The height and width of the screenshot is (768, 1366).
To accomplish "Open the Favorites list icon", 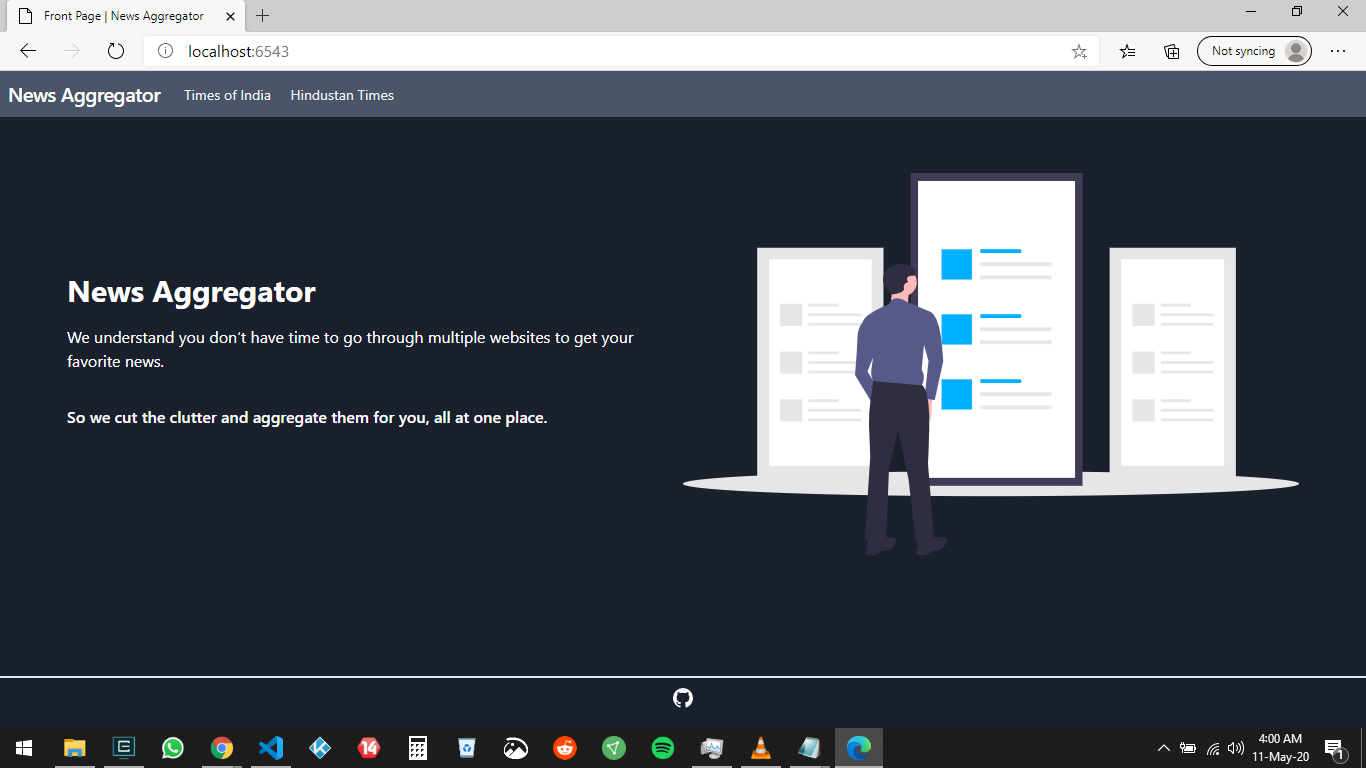I will pos(1127,51).
